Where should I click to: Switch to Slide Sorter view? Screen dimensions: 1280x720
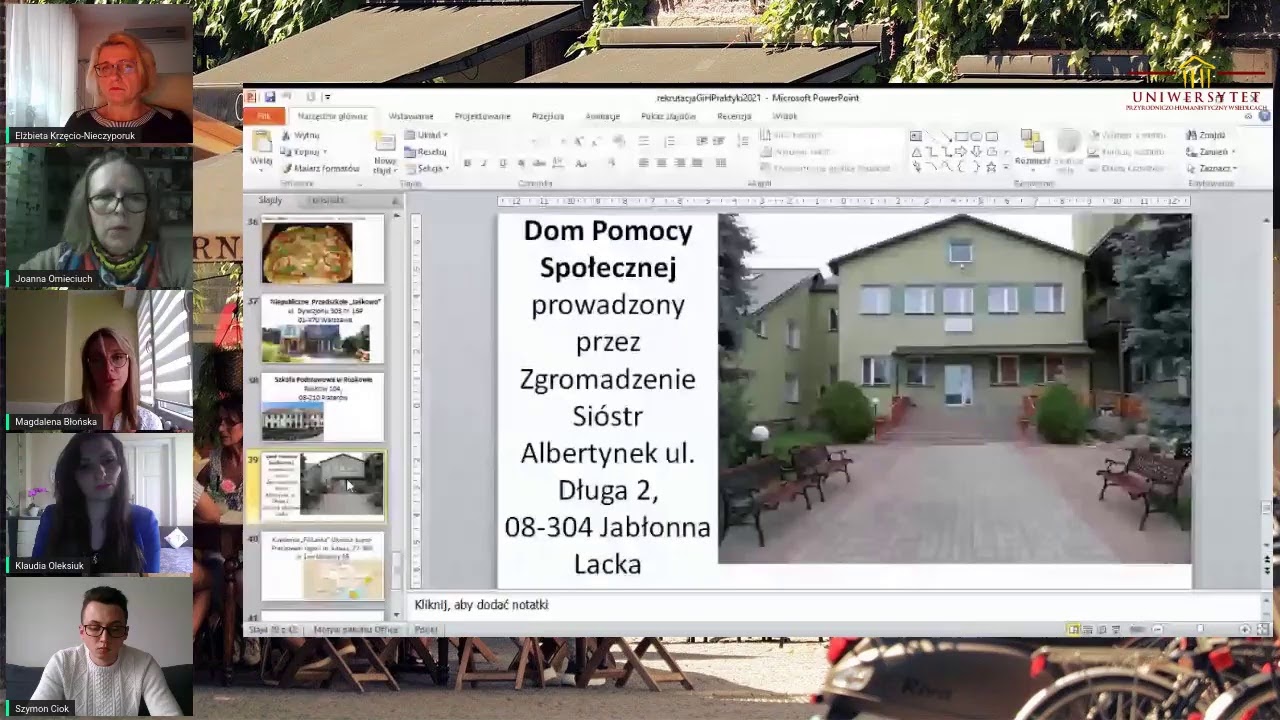pyautogui.click(x=1088, y=629)
